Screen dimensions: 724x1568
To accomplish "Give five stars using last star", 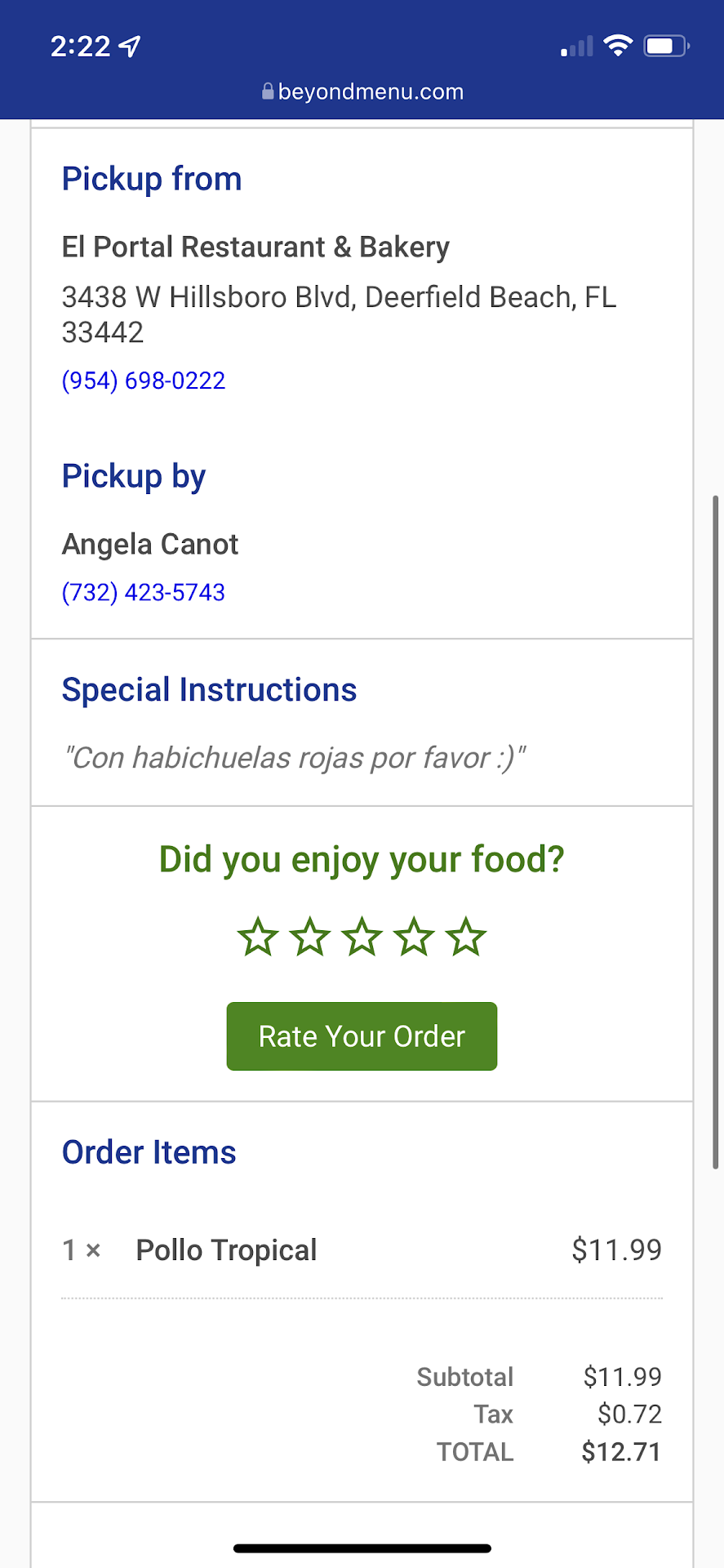I will pyautogui.click(x=466, y=937).
